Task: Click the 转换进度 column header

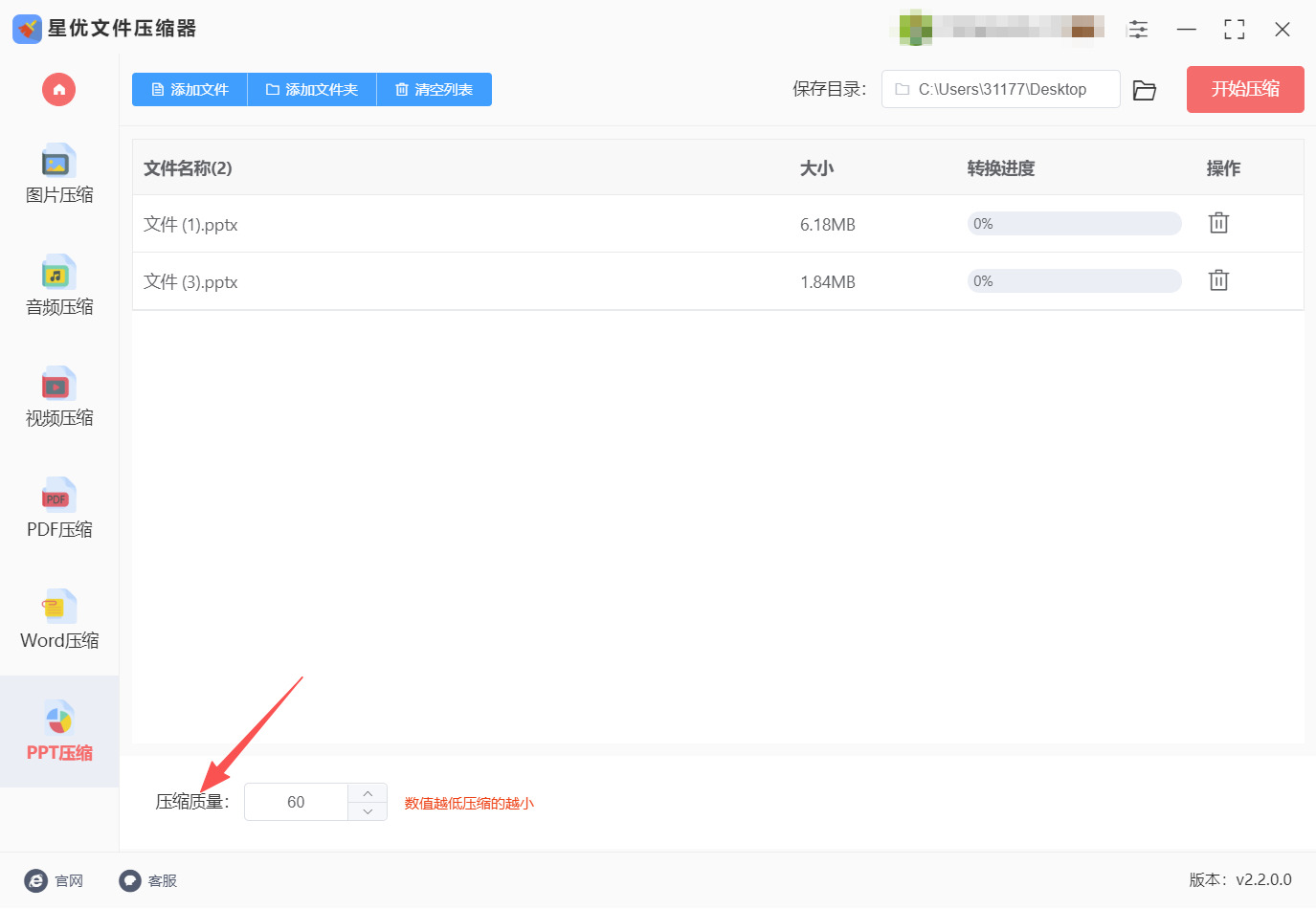Action: click(x=1001, y=168)
